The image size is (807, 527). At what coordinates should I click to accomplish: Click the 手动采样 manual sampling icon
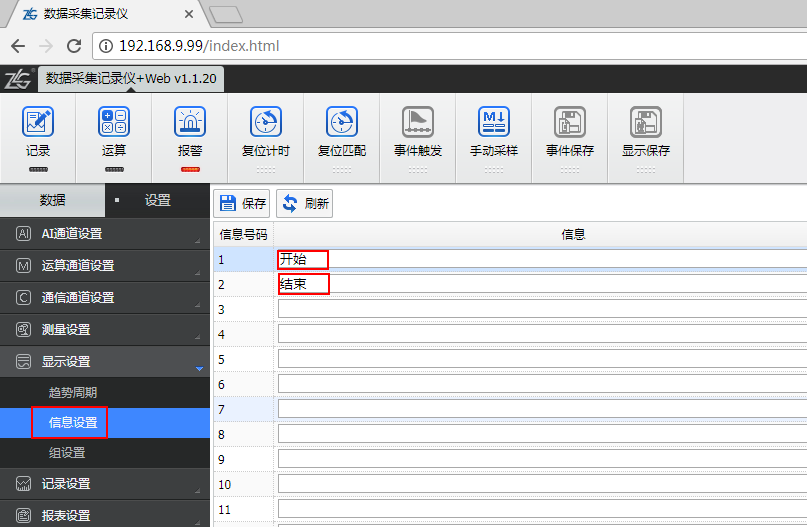[x=494, y=122]
